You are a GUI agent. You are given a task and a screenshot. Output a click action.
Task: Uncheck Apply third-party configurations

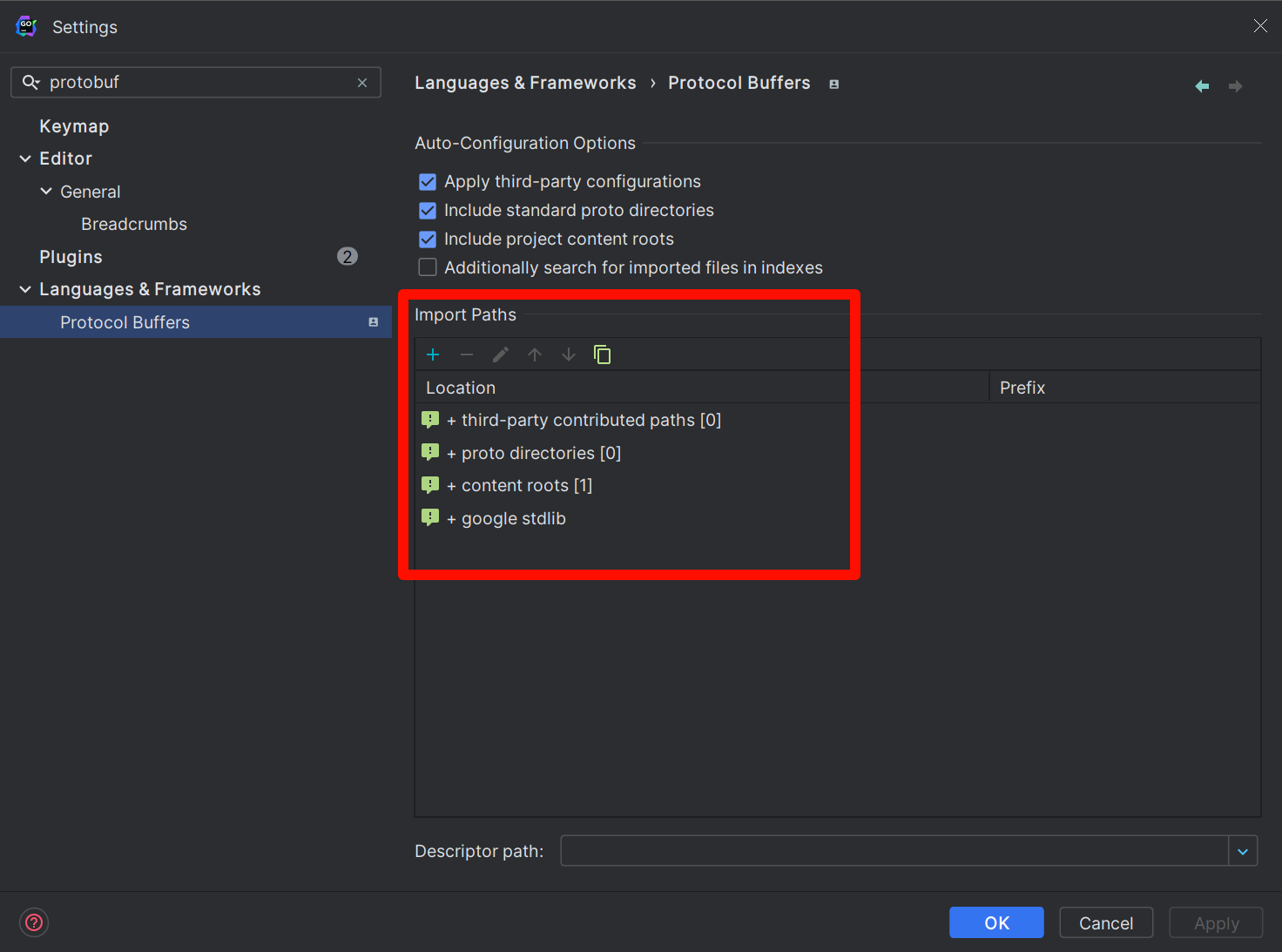[428, 182]
